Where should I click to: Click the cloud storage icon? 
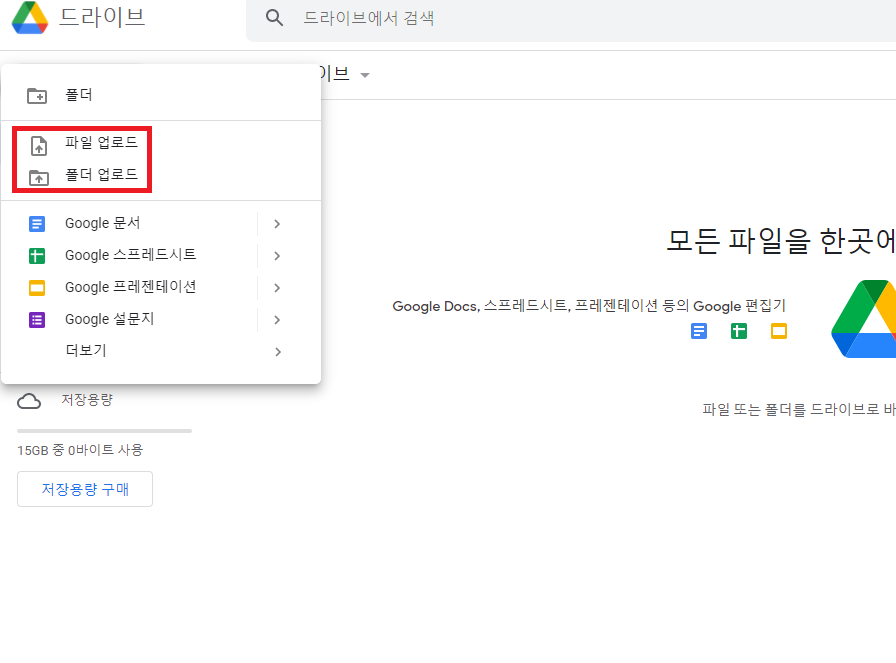[x=29, y=401]
